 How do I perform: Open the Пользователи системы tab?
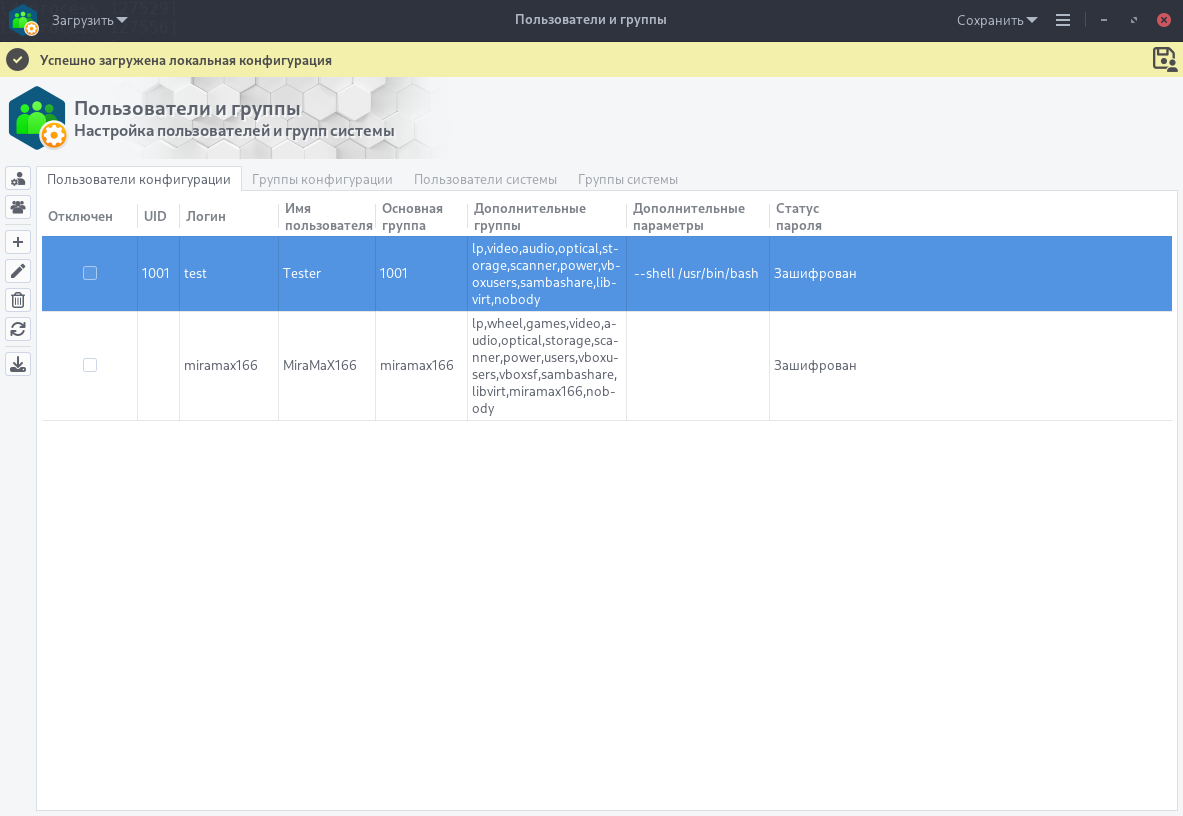click(x=485, y=179)
